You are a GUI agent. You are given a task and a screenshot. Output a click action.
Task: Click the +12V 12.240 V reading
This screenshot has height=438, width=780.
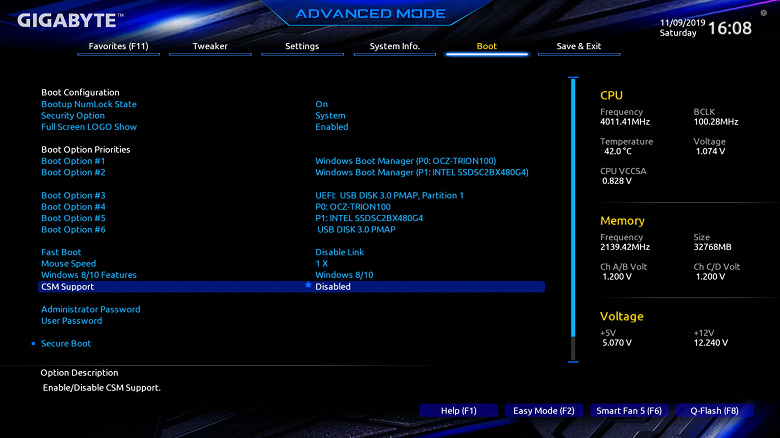710,342
